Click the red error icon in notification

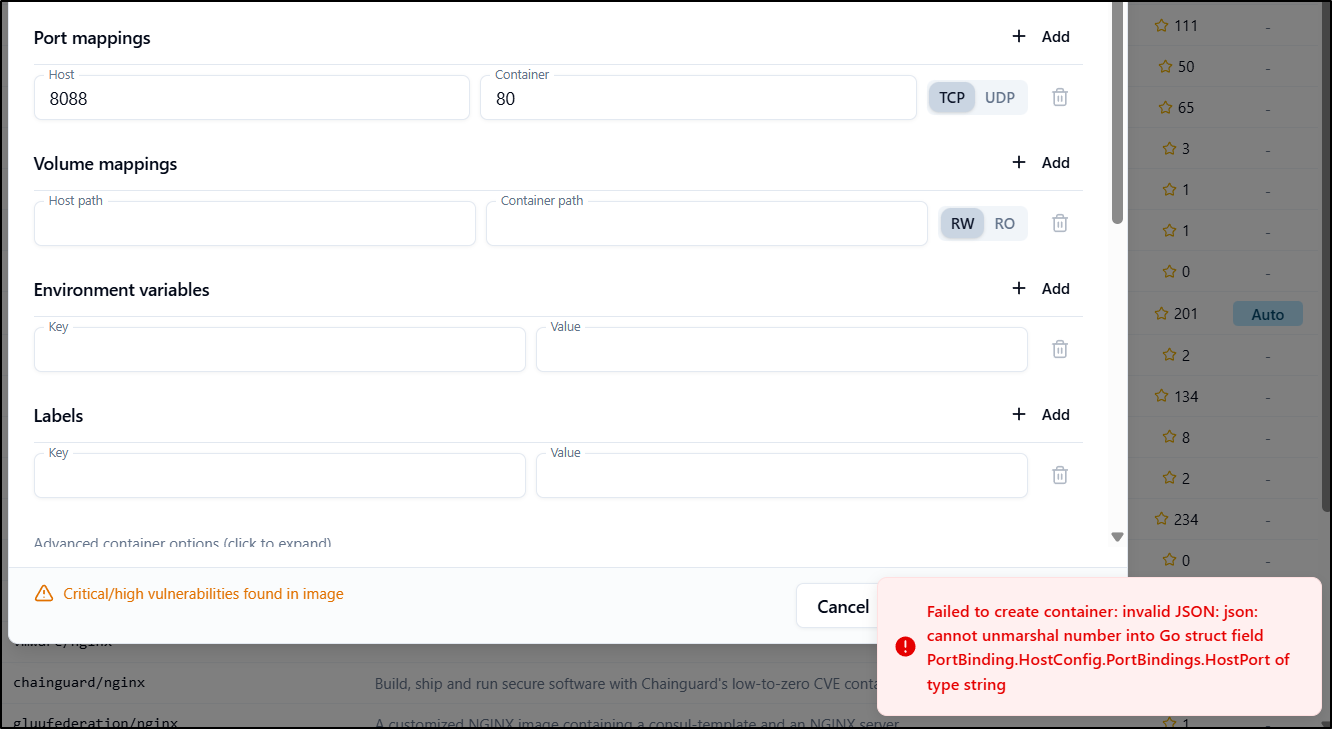(906, 647)
